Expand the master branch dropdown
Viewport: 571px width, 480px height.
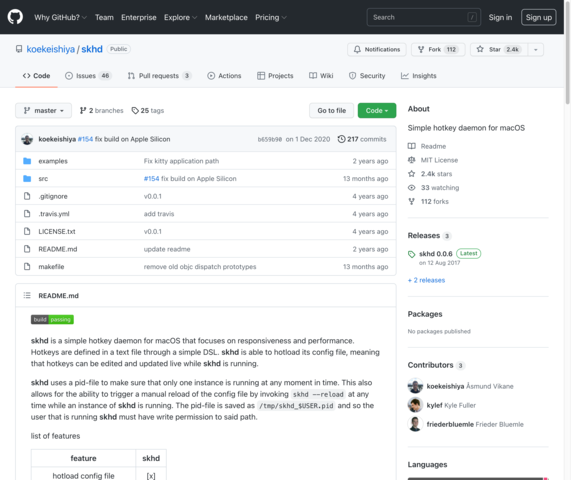point(43,110)
